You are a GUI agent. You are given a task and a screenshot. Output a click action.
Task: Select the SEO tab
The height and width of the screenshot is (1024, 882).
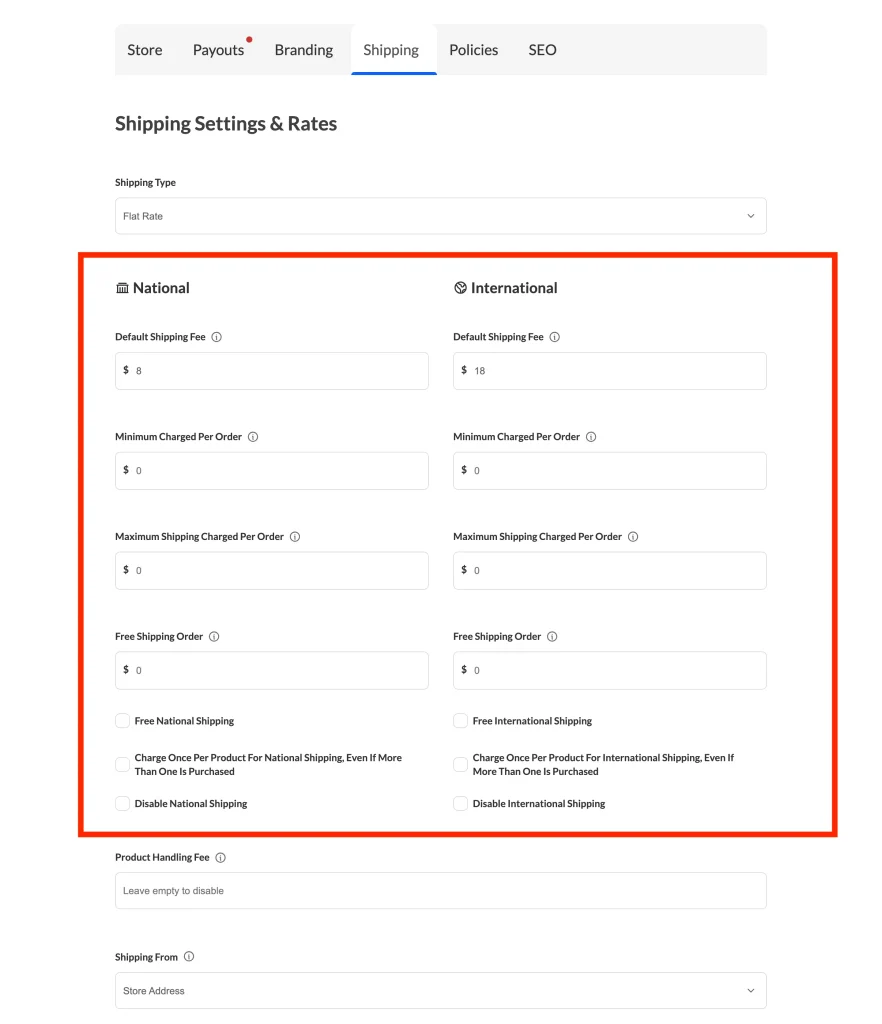coord(543,50)
